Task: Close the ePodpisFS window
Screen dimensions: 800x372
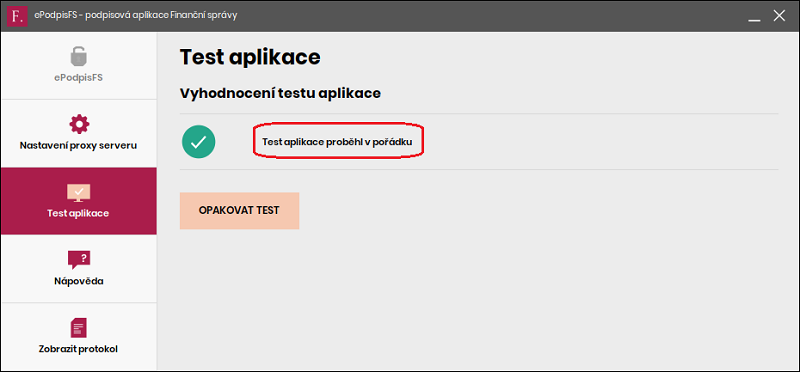Action: (779, 15)
